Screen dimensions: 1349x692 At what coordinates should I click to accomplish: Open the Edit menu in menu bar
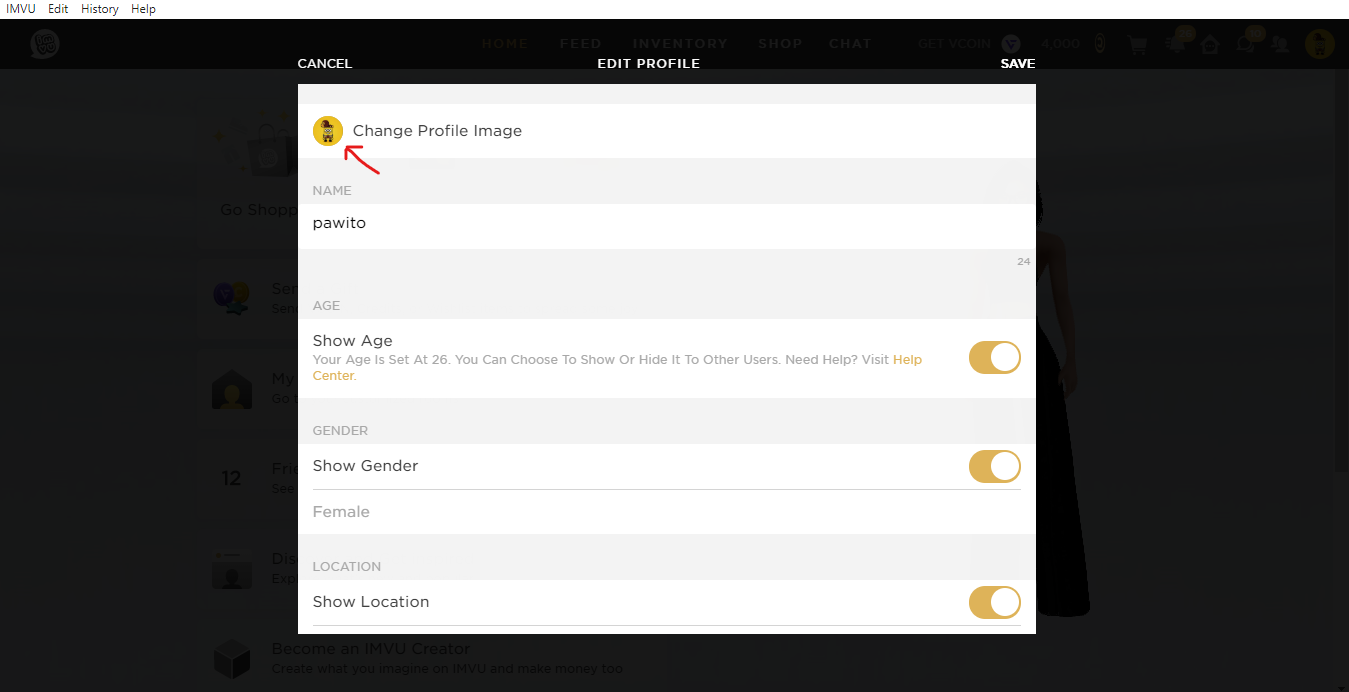pyautogui.click(x=58, y=9)
